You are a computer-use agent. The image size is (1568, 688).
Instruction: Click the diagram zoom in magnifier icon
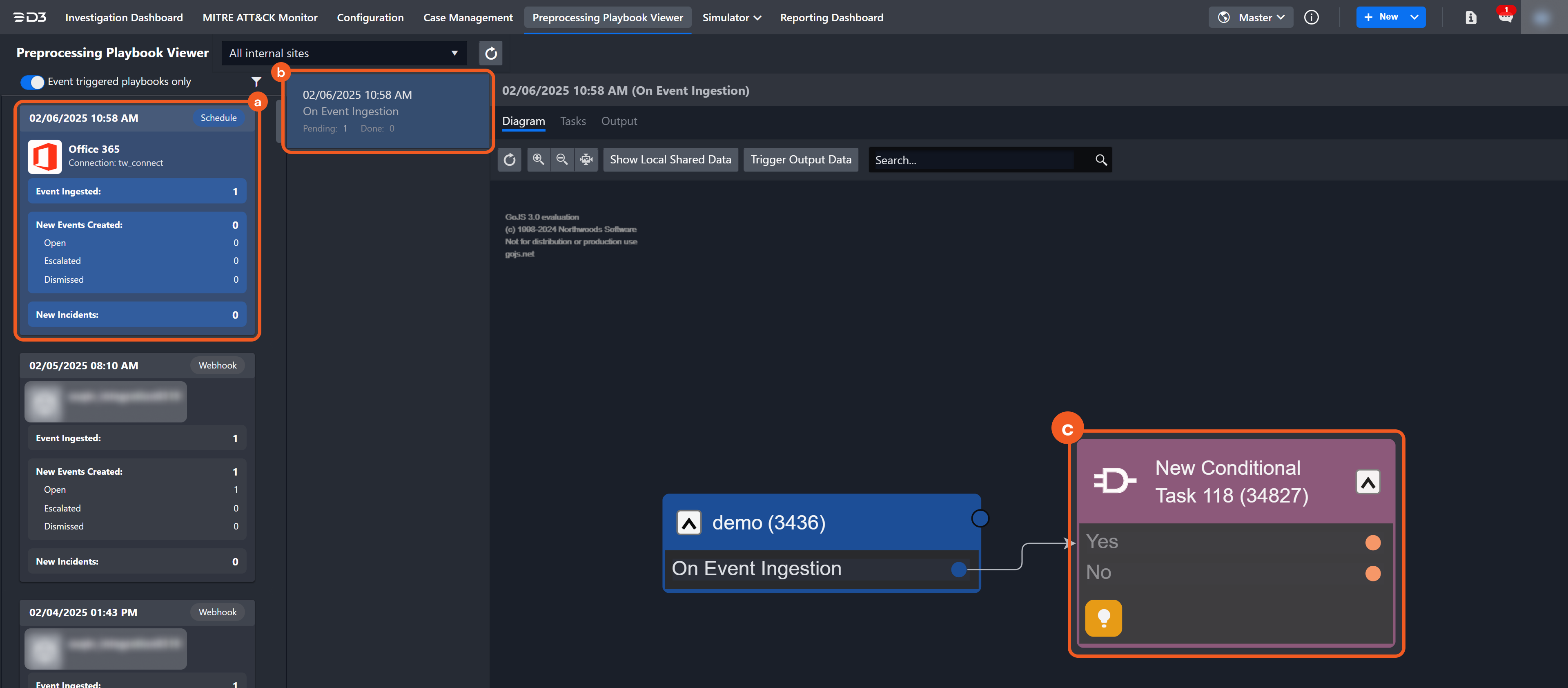coord(538,159)
